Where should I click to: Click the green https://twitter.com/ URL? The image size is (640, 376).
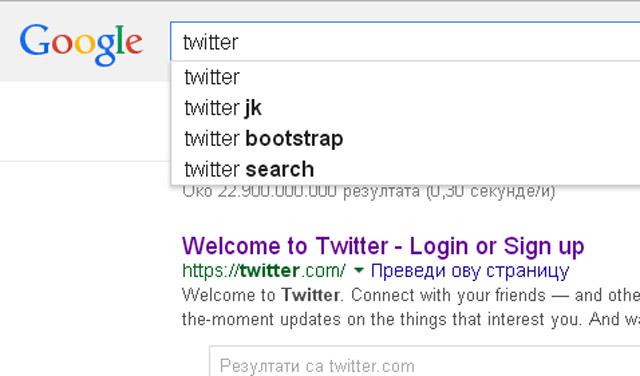(264, 270)
